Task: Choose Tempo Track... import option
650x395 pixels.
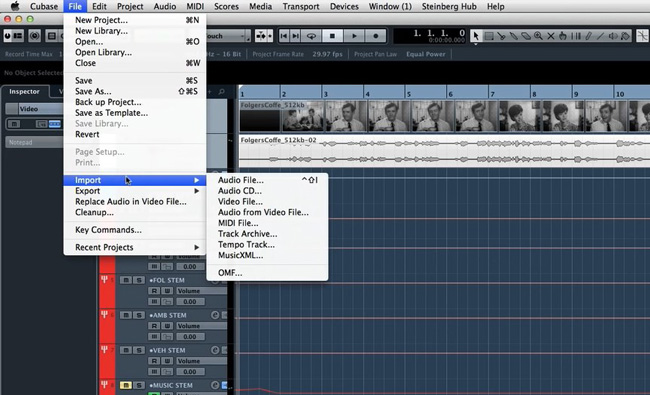Action: [267, 245]
